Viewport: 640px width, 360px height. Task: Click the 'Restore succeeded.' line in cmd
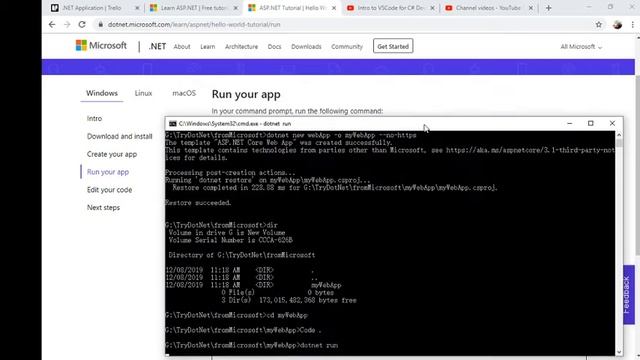[198, 203]
